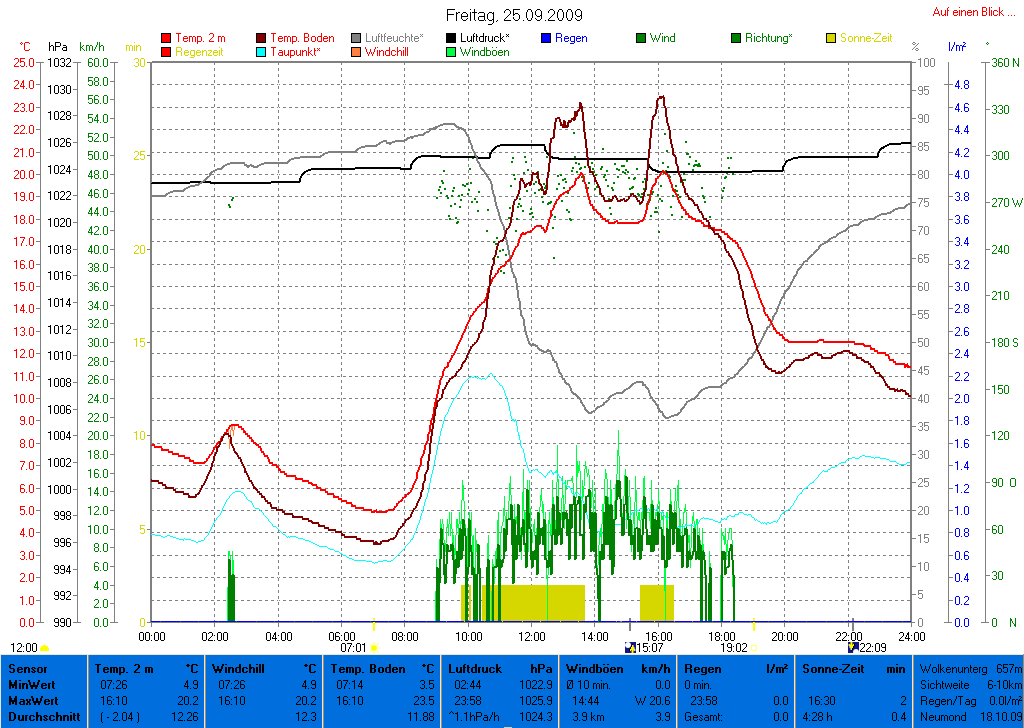This screenshot has height=728, width=1024.
Task: Click the cyan Taupunkt legend swatch
Action: 262,52
